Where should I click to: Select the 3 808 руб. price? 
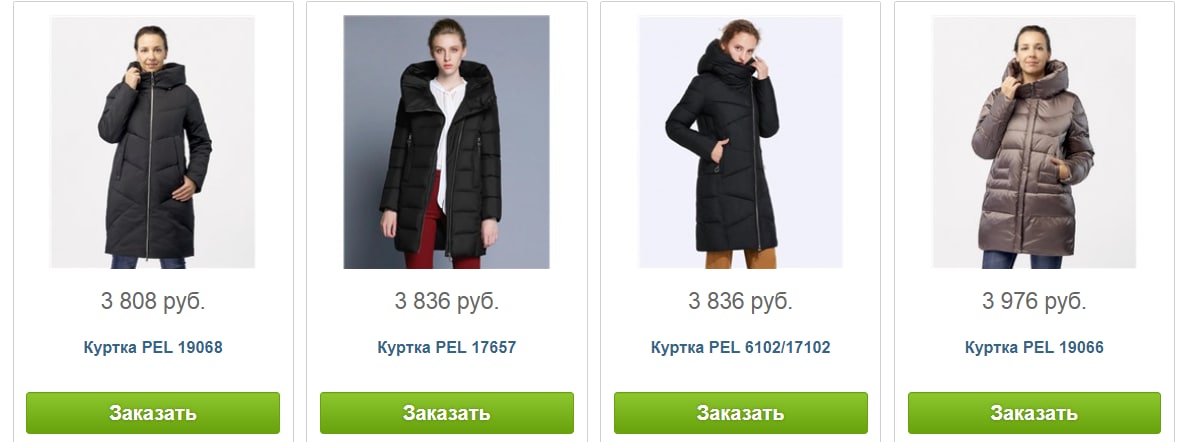(x=153, y=301)
